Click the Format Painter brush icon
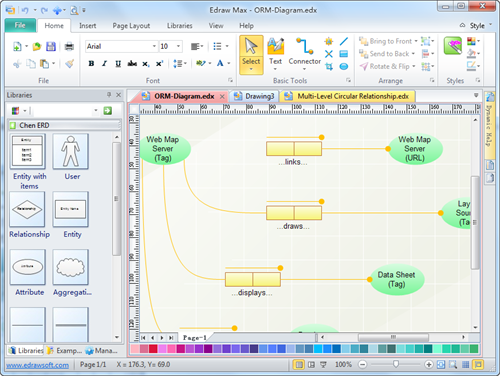 (69, 63)
